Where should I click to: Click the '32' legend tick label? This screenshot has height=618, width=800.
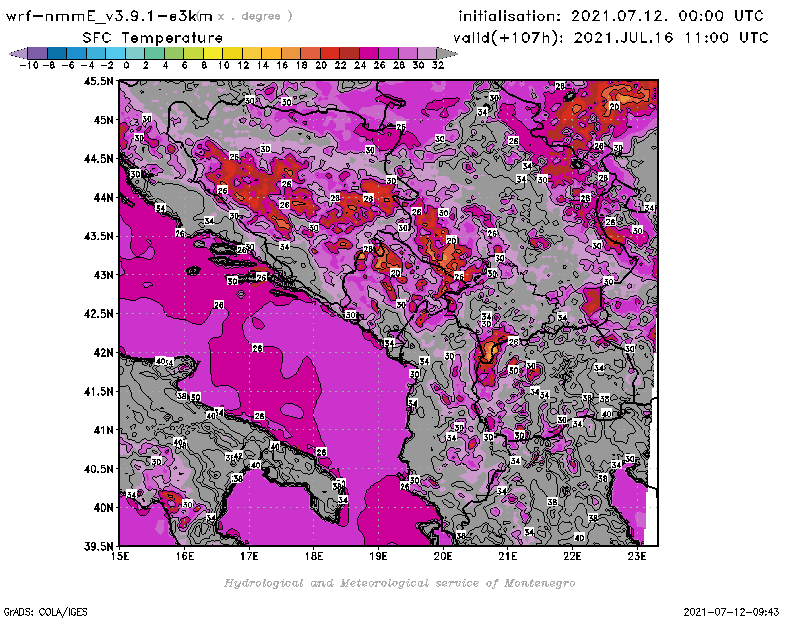tap(438, 65)
